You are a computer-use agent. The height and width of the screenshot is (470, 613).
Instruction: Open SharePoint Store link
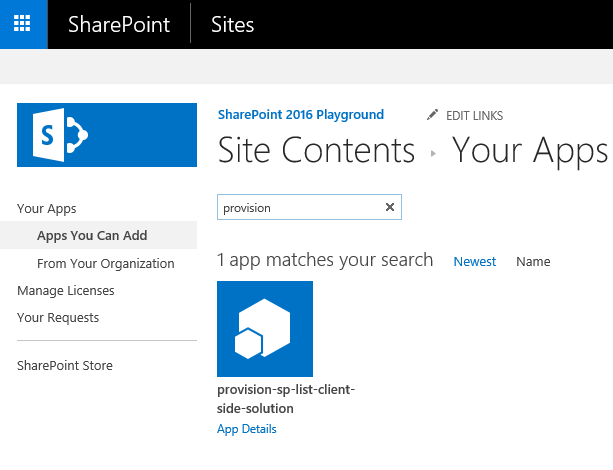point(65,365)
